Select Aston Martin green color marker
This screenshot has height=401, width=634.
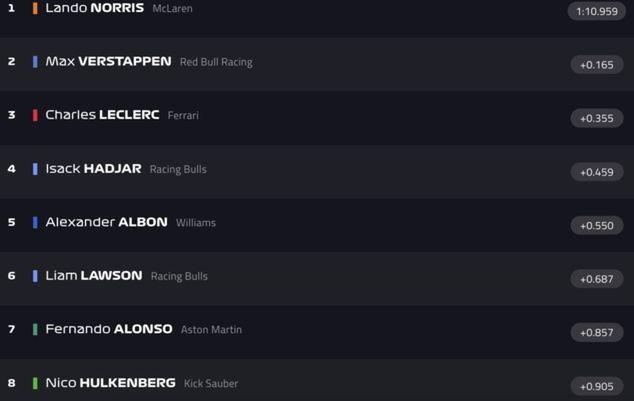(35, 329)
